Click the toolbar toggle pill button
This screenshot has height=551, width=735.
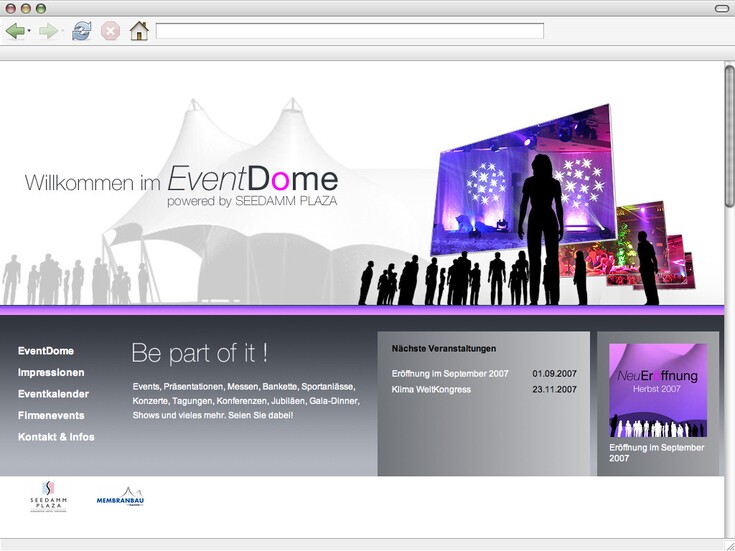721,8
